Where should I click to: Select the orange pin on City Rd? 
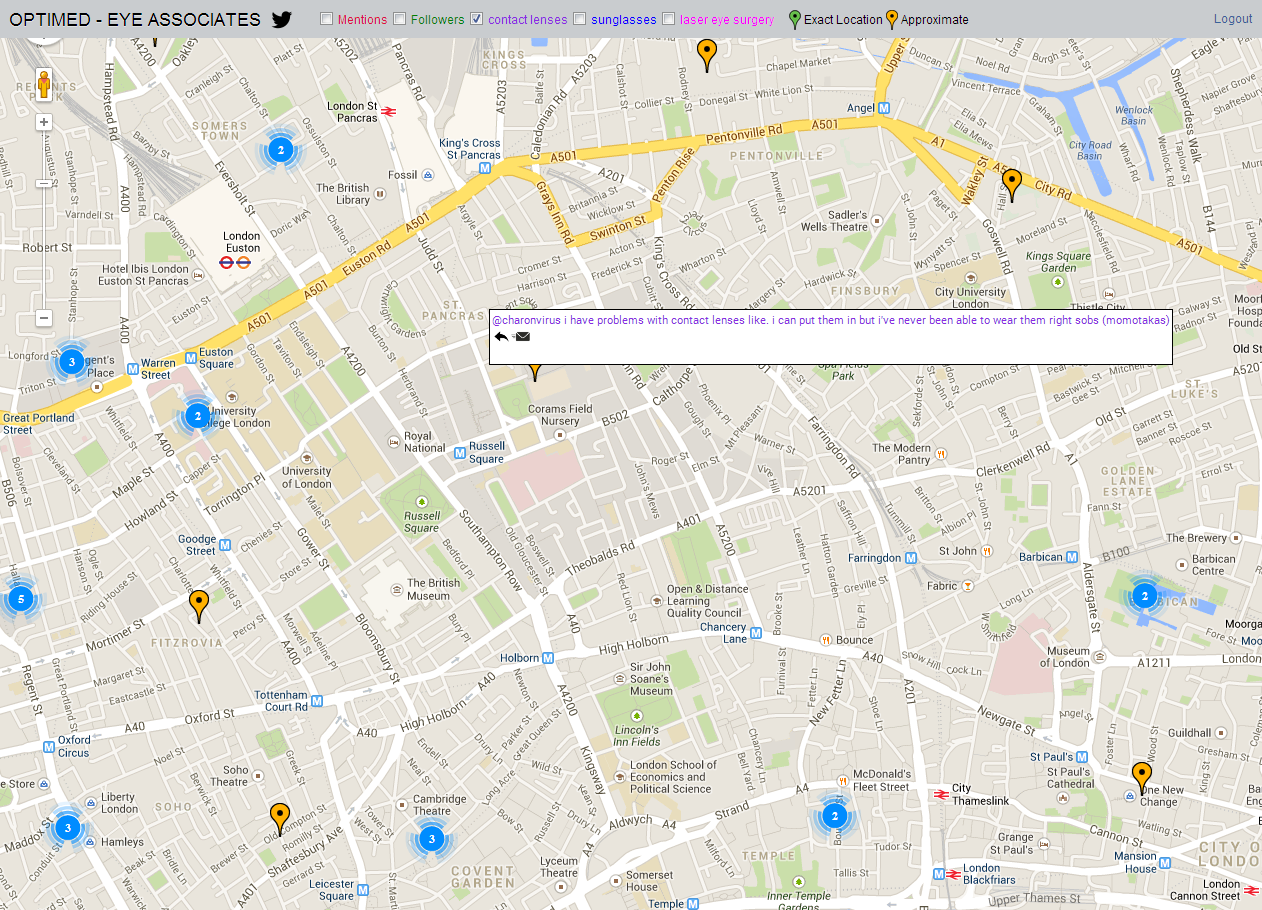(x=1012, y=185)
